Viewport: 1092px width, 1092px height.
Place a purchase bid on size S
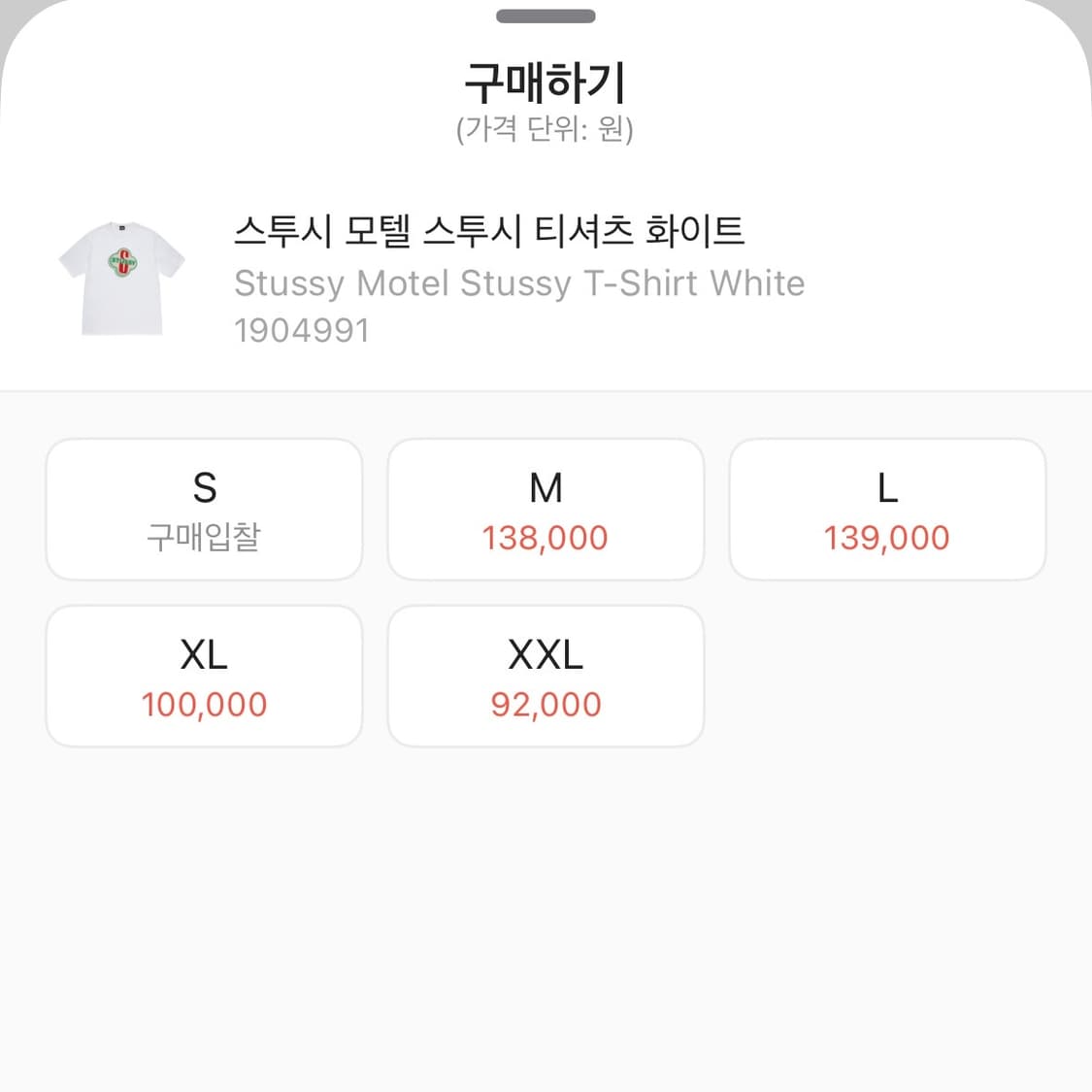204,509
